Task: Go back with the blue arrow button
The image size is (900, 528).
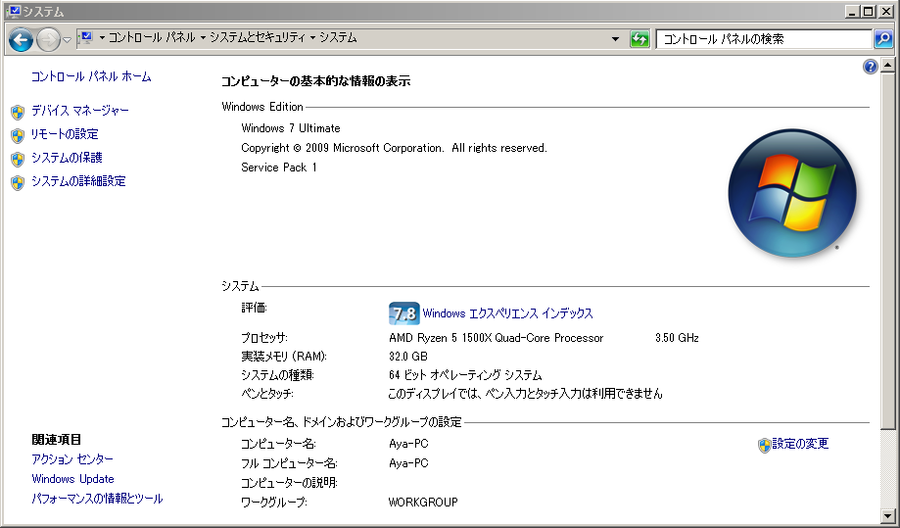Action: 21,40
